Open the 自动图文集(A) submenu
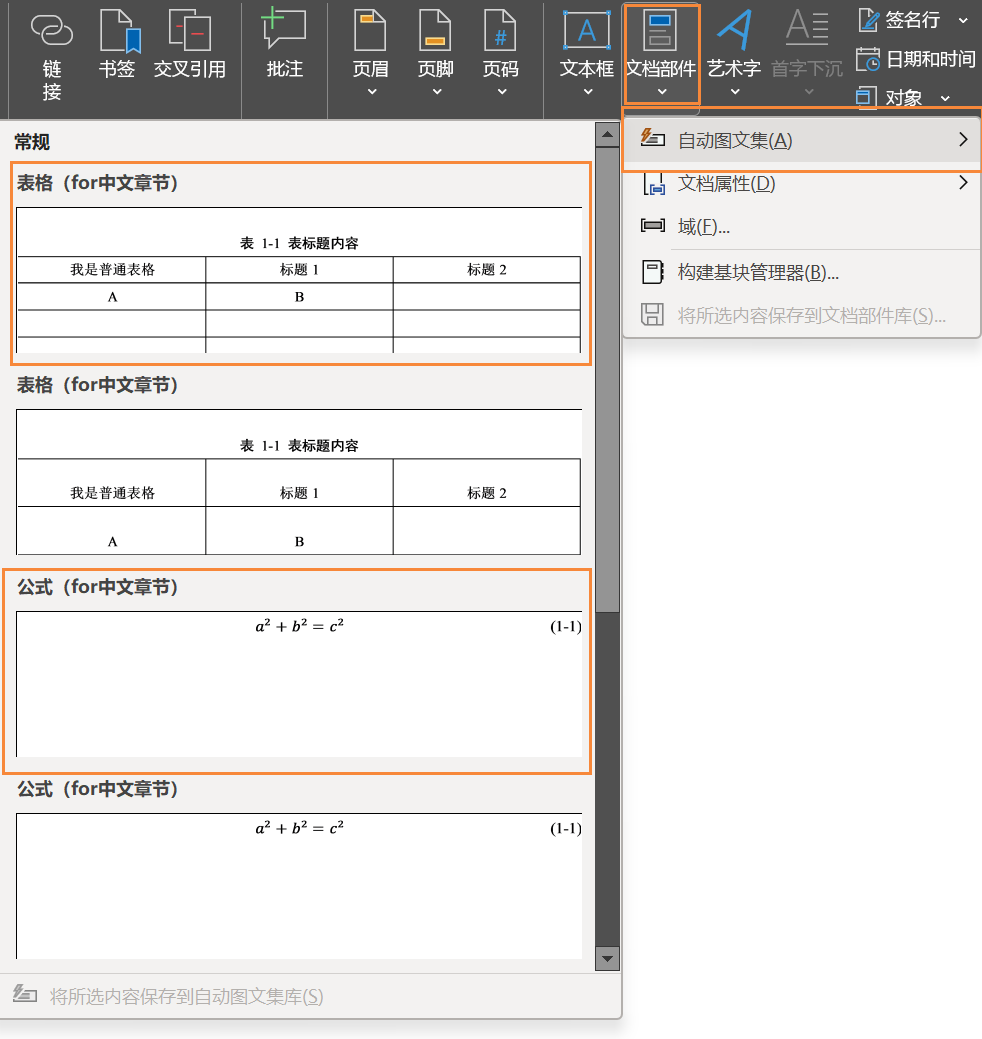The height and width of the screenshot is (1039, 982). point(802,140)
